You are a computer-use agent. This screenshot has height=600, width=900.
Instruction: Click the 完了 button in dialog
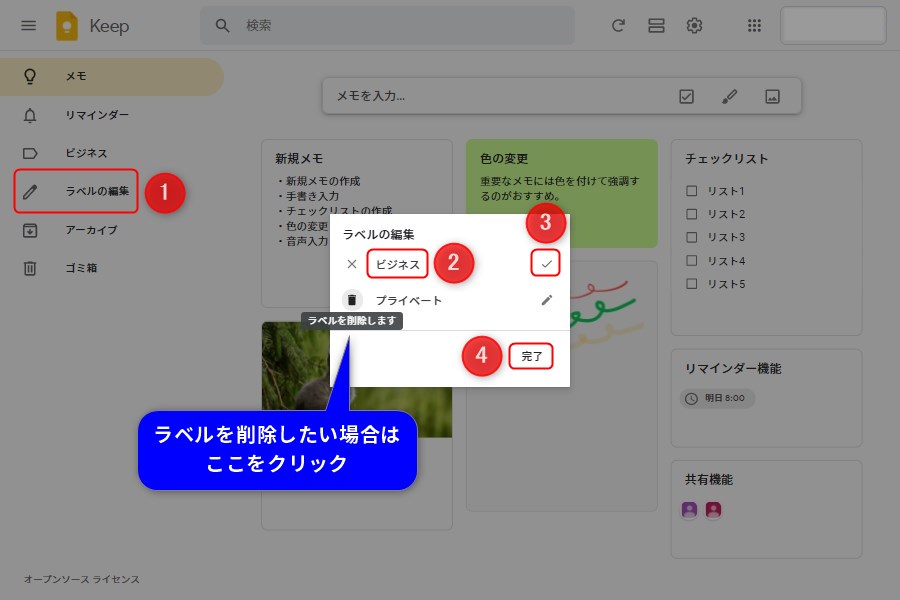pos(531,356)
